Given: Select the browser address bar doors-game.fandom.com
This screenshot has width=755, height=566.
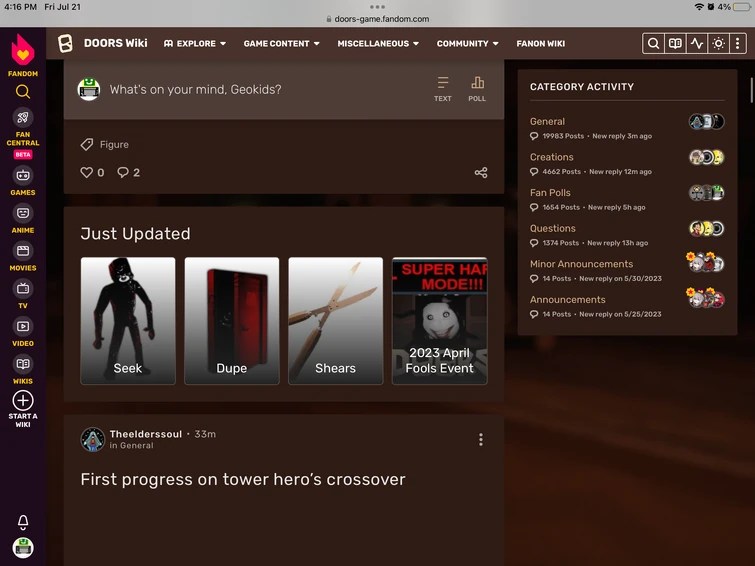Looking at the screenshot, I should point(378,19).
